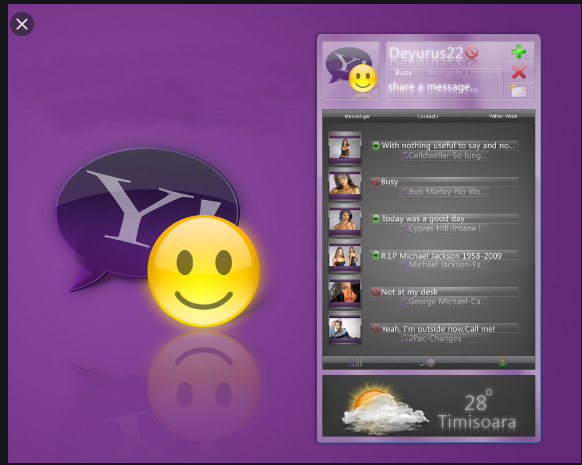Viewport: 582px width, 465px height.
Task: Click the green plus add contact icon
Action: click(519, 51)
